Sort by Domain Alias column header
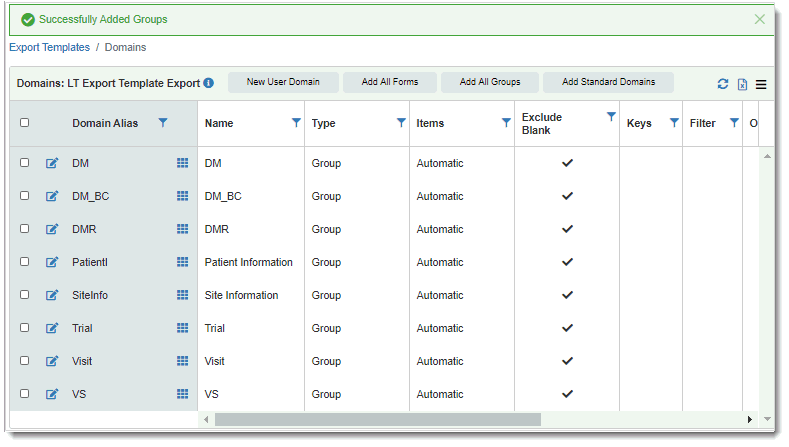This screenshot has height=447, width=789. point(105,123)
